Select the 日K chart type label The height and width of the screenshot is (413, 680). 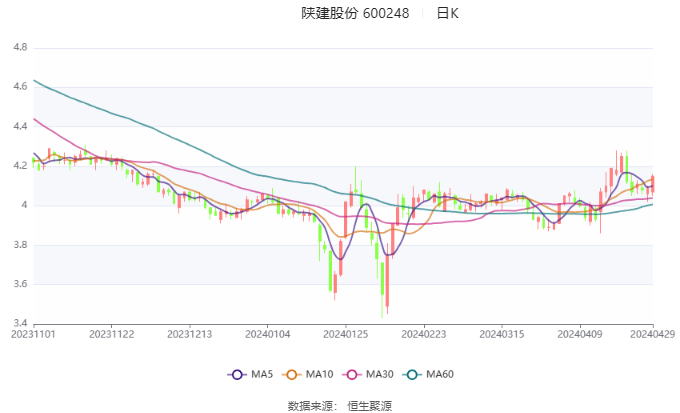pyautogui.click(x=448, y=13)
